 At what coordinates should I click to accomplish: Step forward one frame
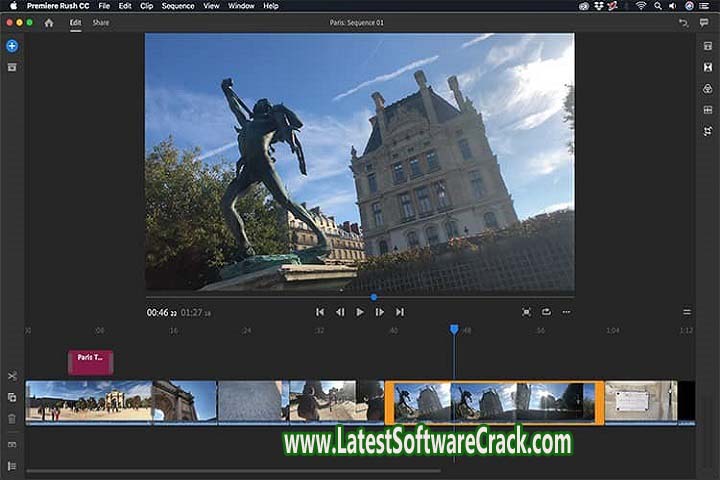380,312
